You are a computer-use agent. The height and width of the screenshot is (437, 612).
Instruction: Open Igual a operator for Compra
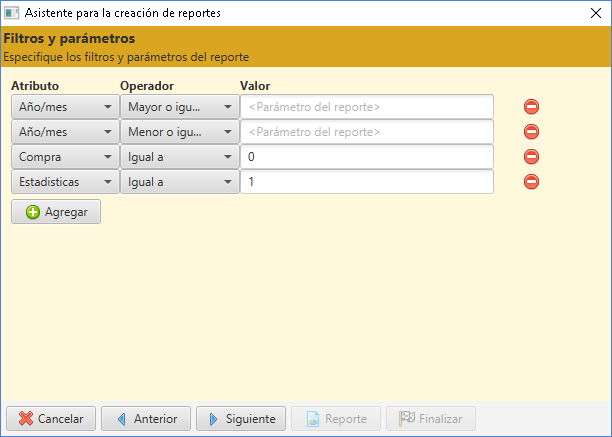click(x=180, y=157)
